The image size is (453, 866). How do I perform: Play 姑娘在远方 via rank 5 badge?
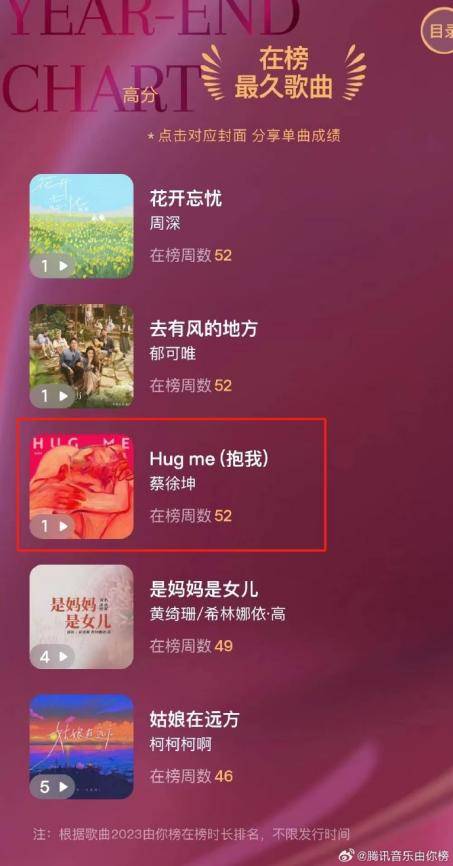click(52, 786)
